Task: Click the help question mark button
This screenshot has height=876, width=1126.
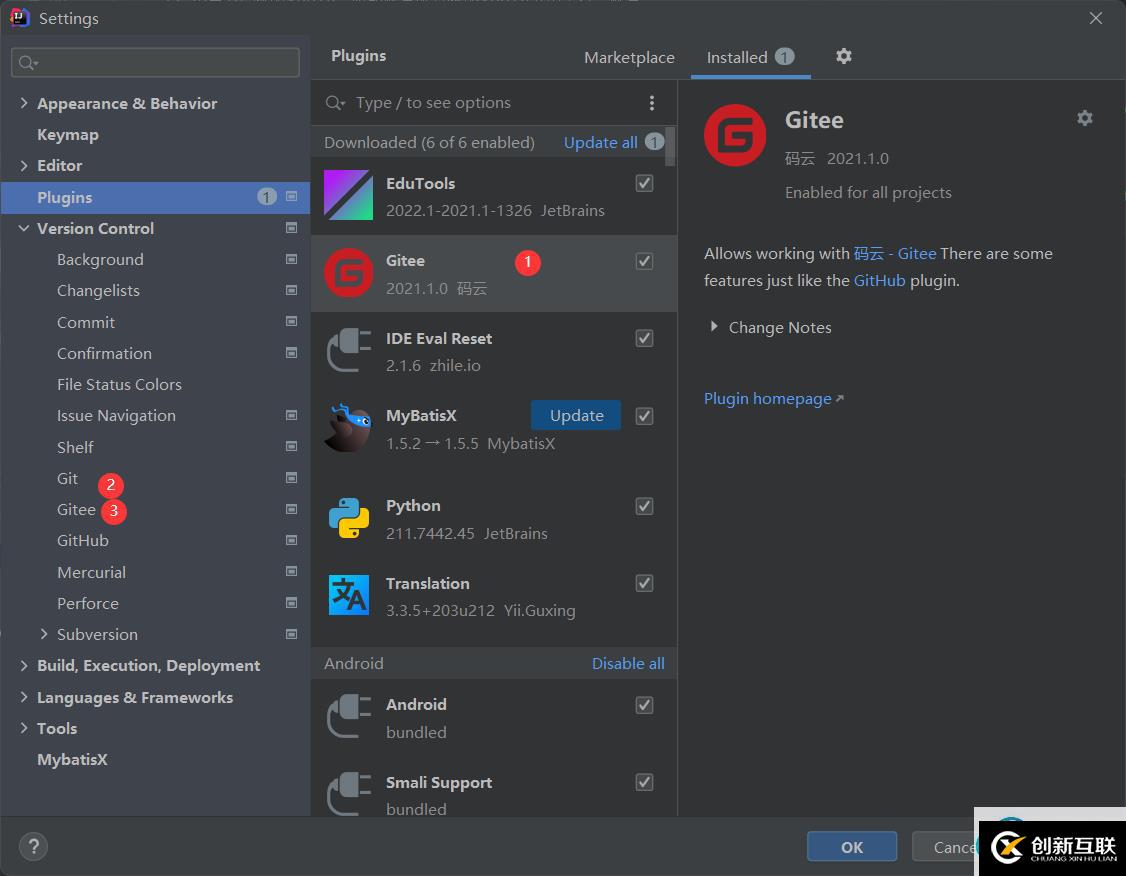Action: [x=33, y=847]
